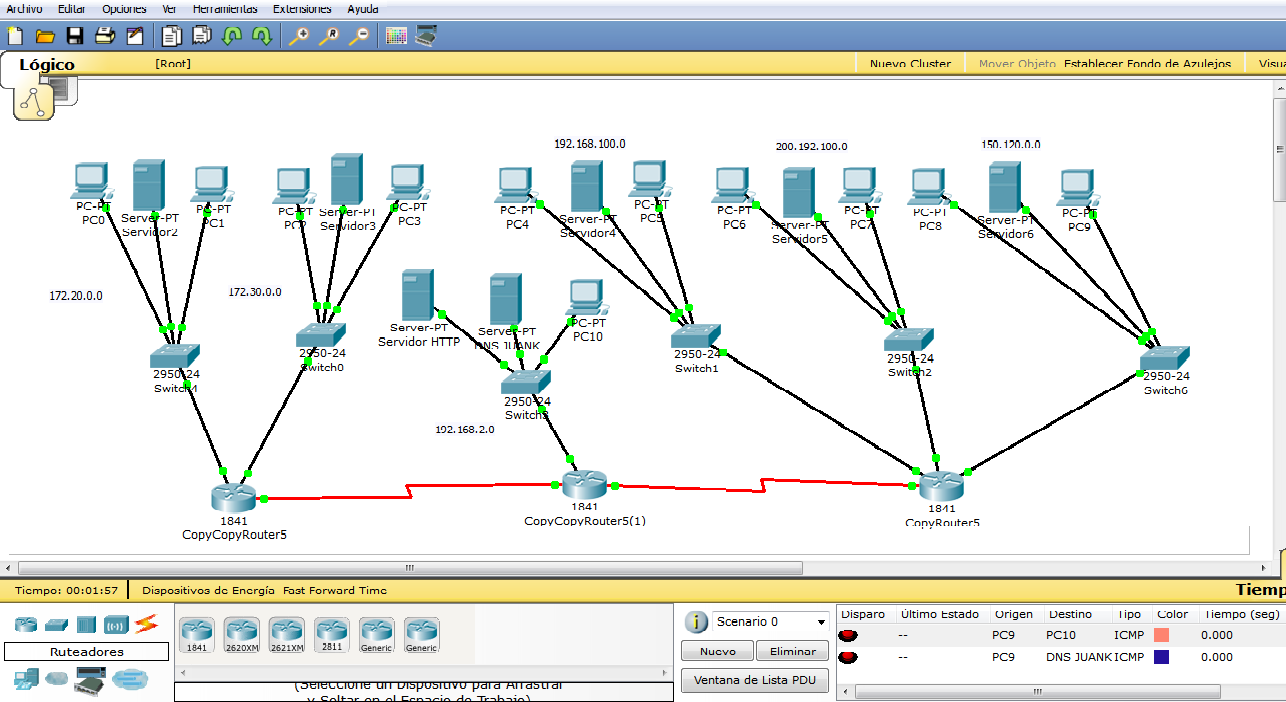The width and height of the screenshot is (1286, 702).
Task: Fire the PC9 to PC10 ICMP PDU
Action: pyautogui.click(x=849, y=634)
